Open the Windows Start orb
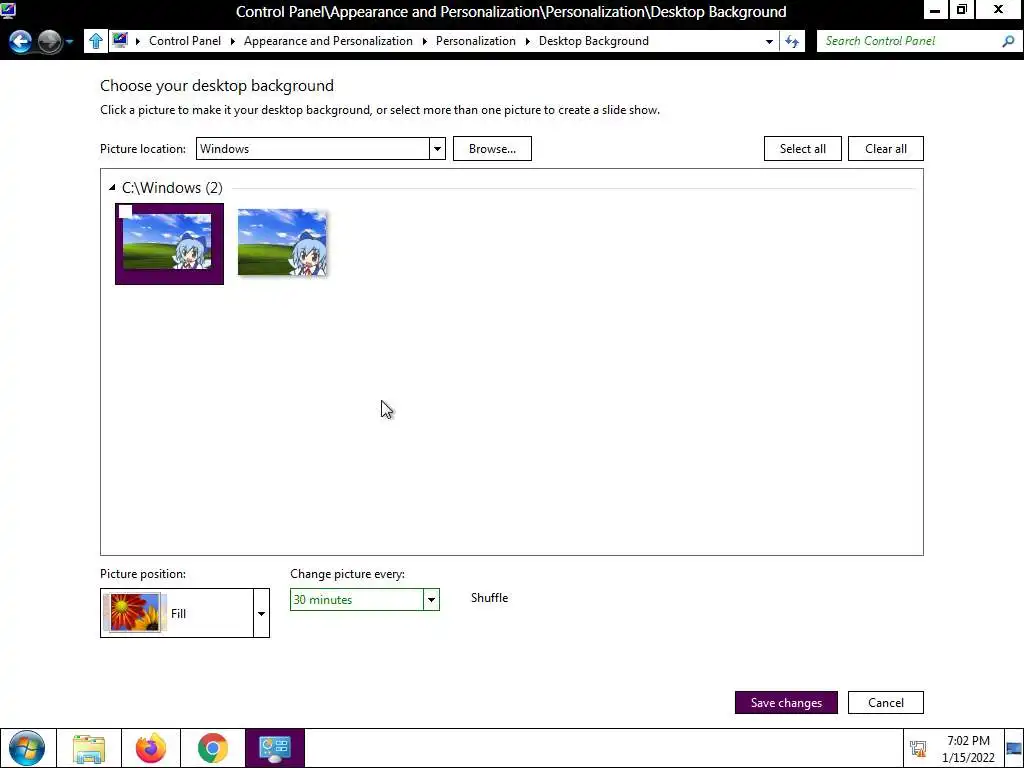 tap(27, 748)
